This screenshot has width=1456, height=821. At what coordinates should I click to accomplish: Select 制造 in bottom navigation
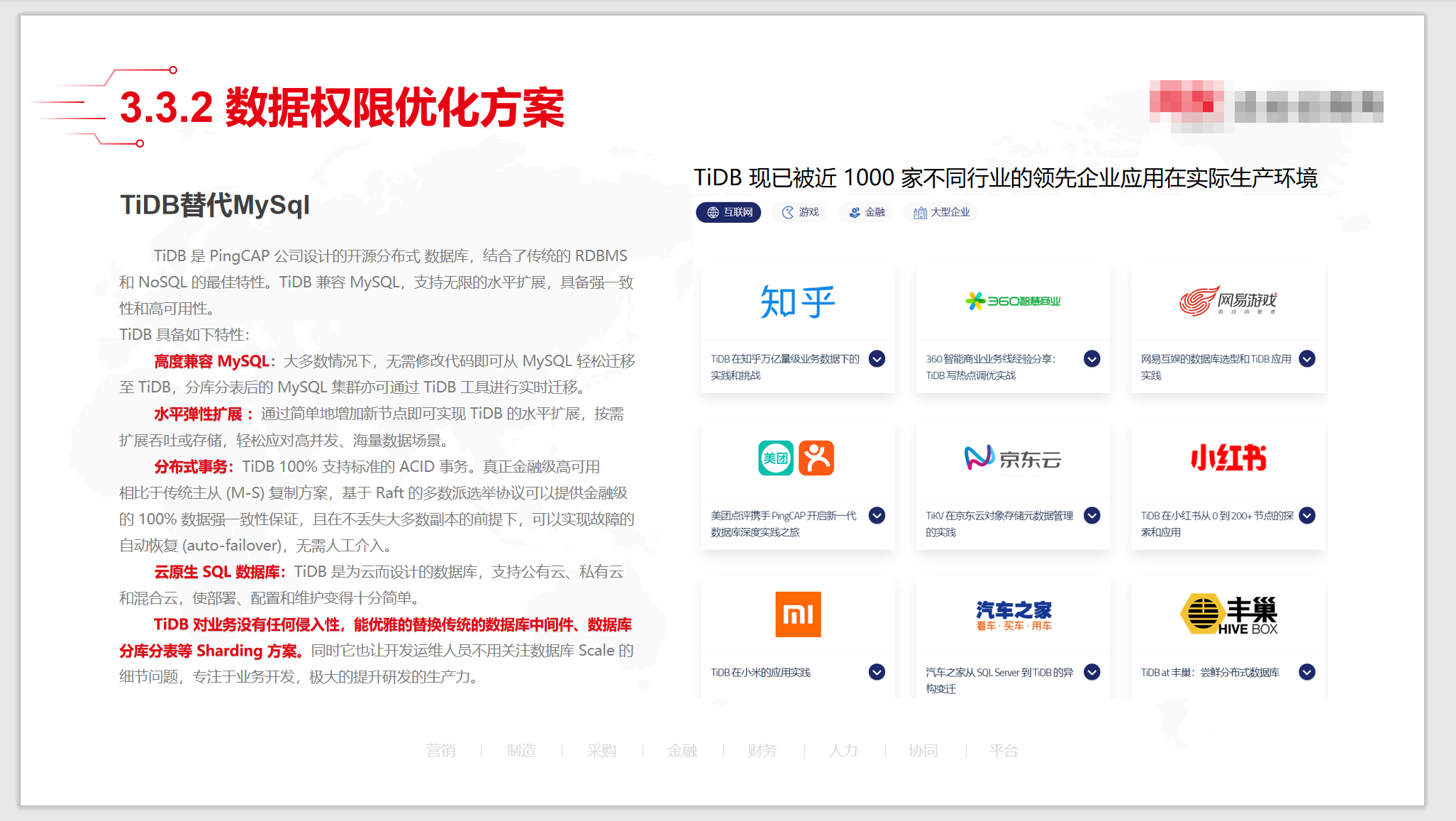521,751
